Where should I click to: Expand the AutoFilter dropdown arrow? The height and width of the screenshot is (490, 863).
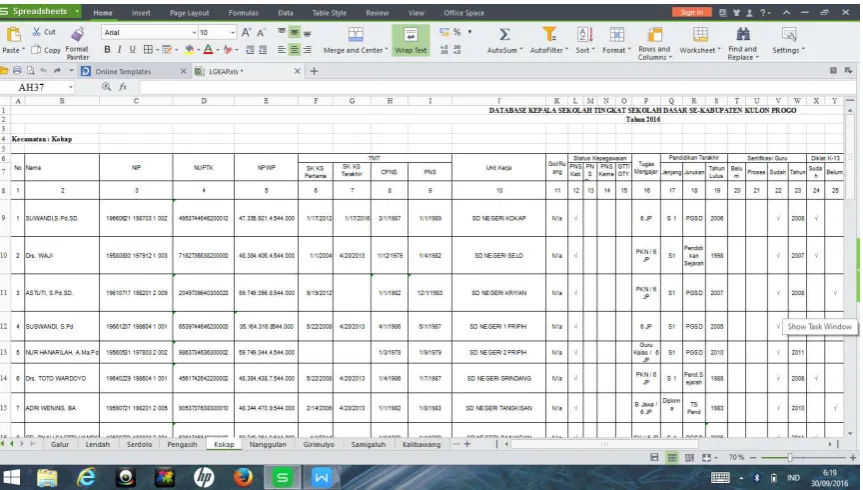566,50
